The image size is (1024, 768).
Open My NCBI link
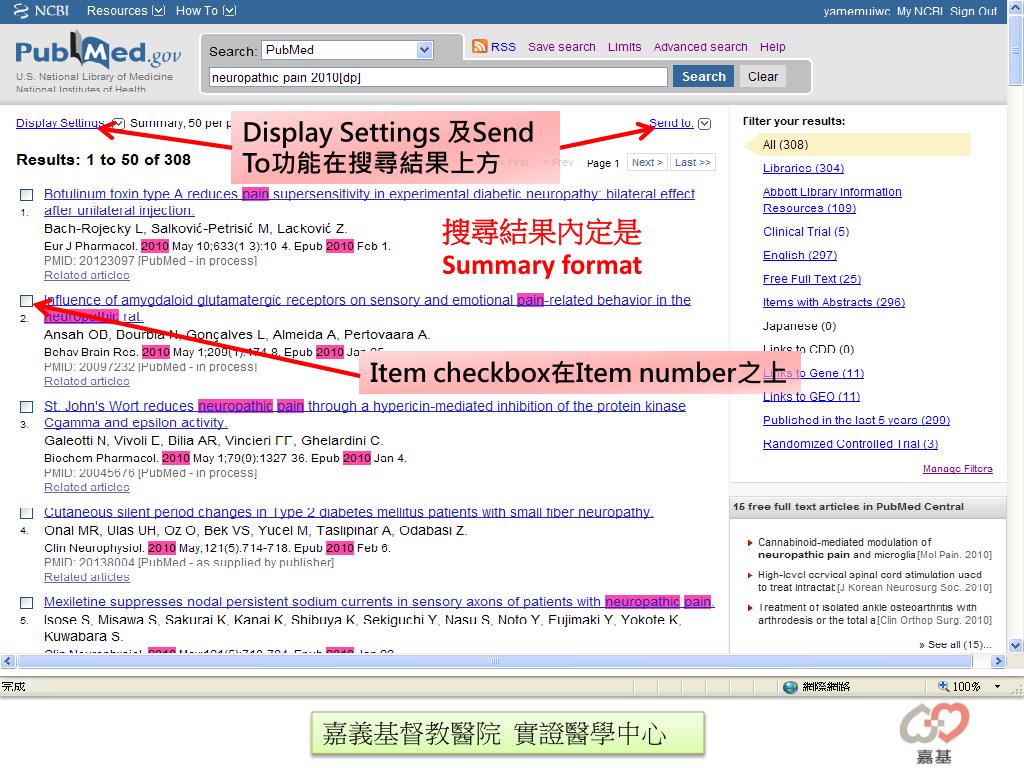920,11
